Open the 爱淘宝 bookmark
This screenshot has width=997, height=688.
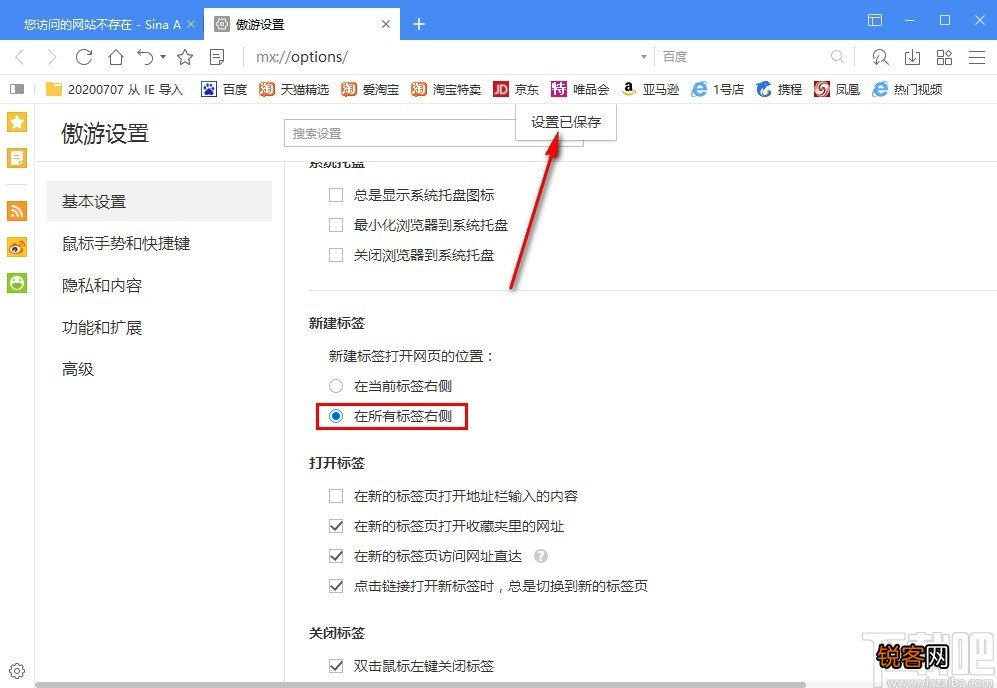pos(369,89)
